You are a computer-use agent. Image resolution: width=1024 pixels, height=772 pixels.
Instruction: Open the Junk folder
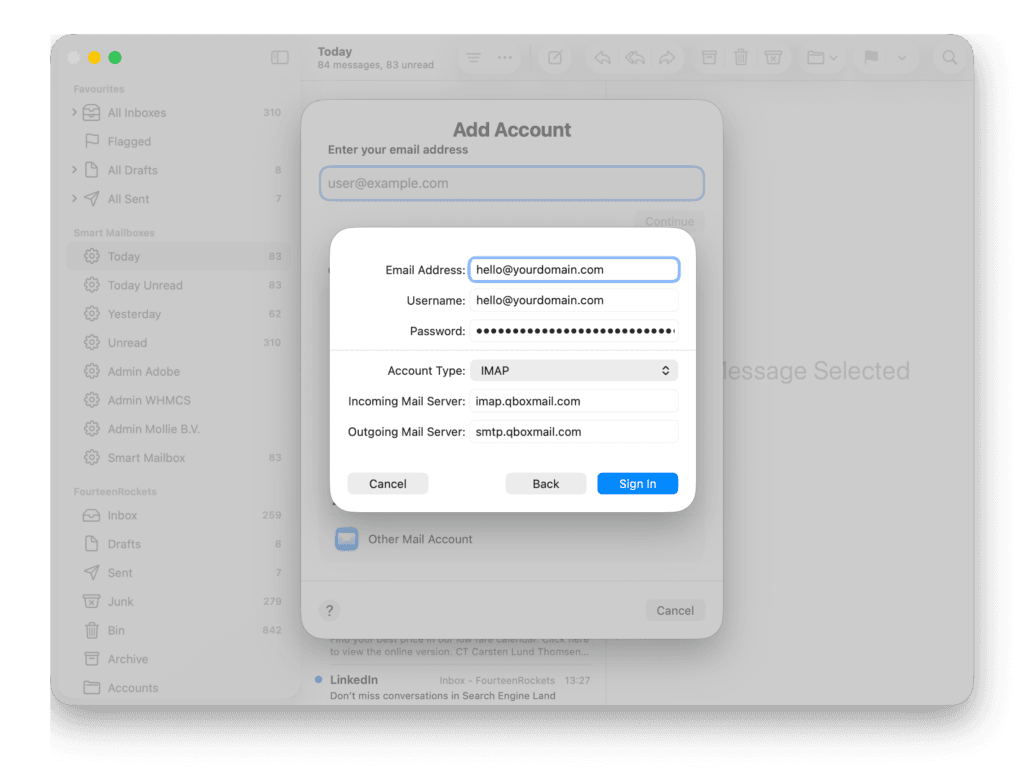coord(178,601)
